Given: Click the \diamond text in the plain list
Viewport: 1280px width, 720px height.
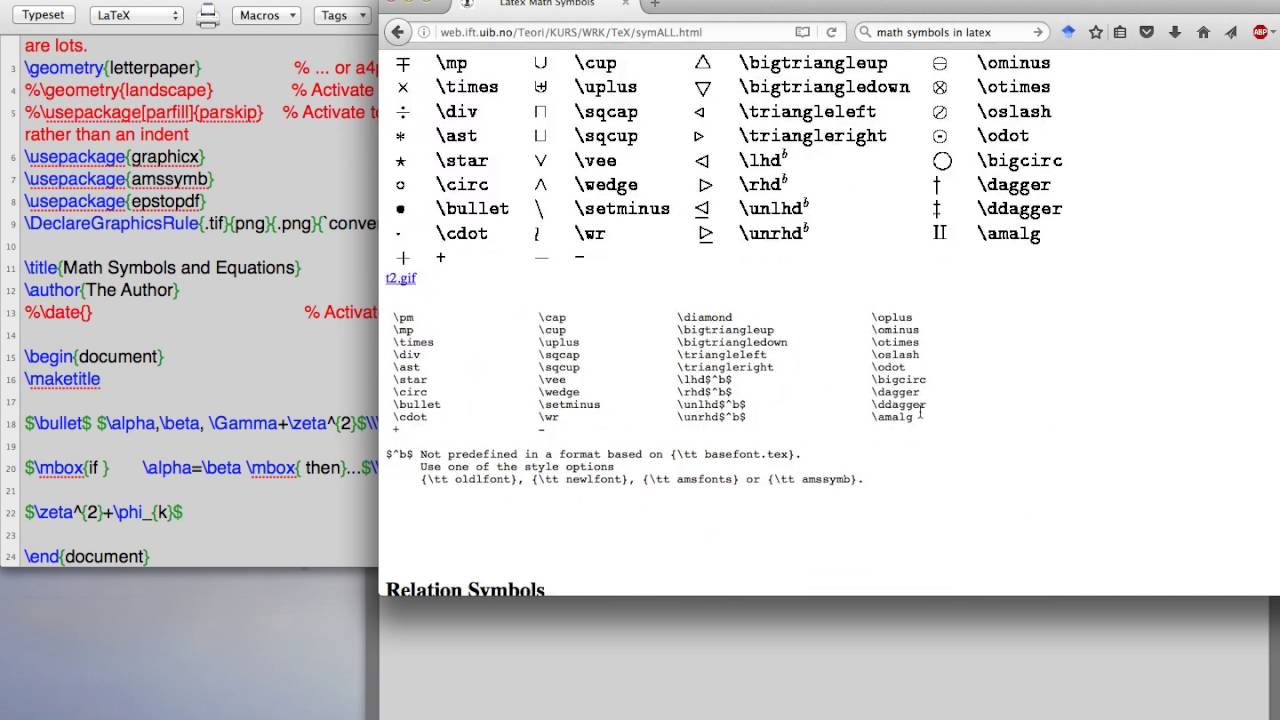Looking at the screenshot, I should 705,318.
